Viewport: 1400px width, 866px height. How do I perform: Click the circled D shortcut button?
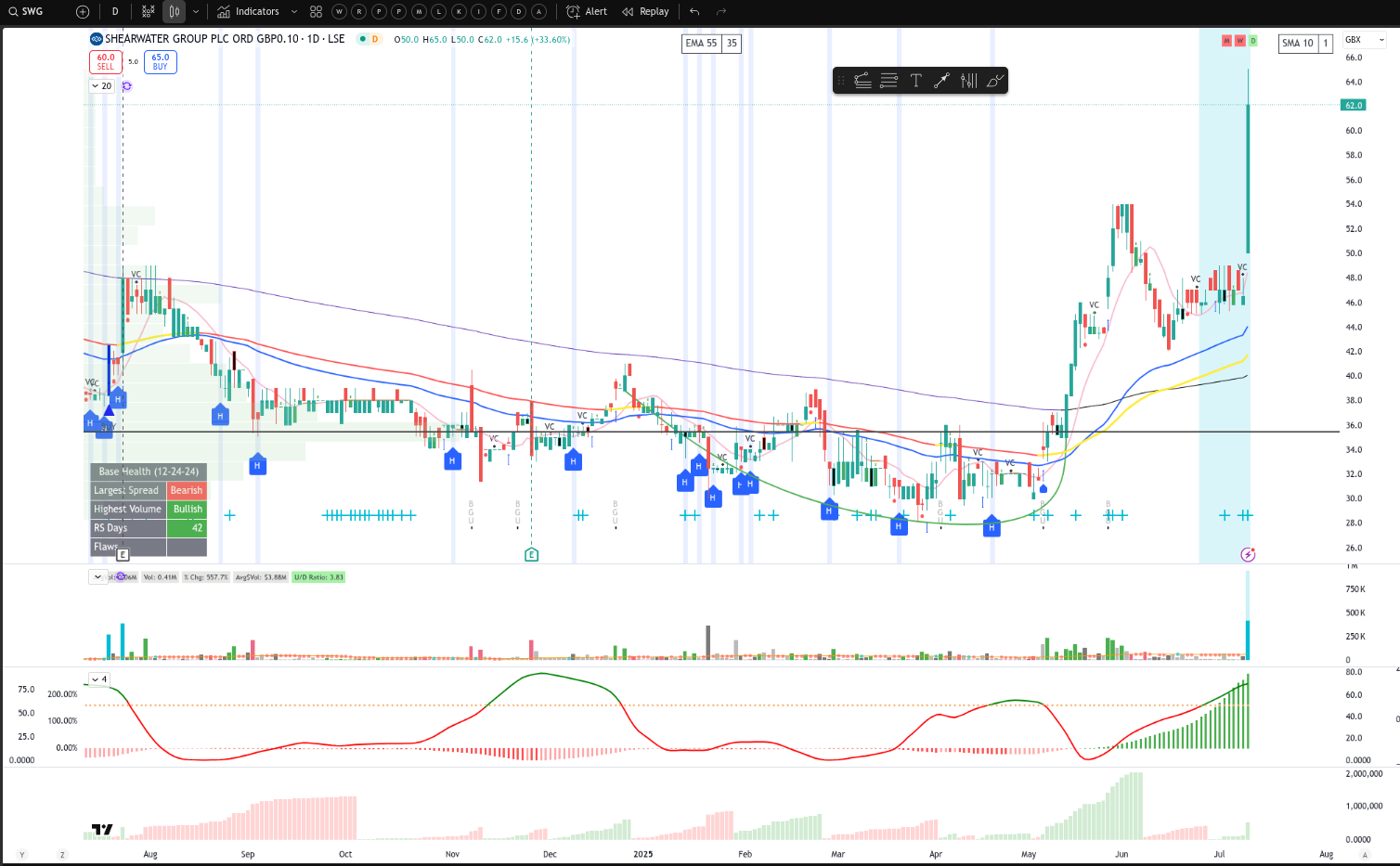519,11
